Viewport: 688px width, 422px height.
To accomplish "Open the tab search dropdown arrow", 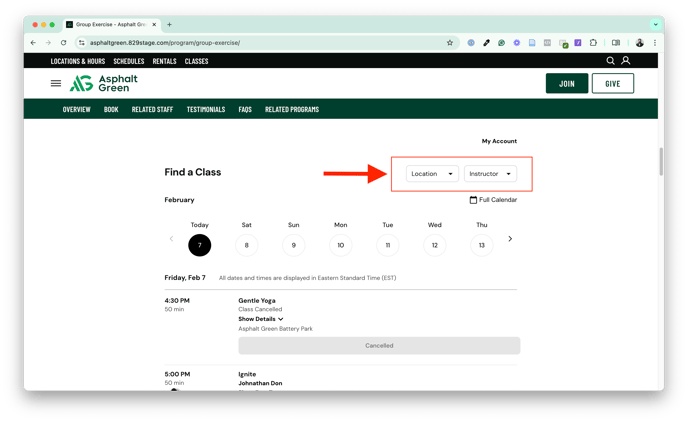I will pos(656,25).
